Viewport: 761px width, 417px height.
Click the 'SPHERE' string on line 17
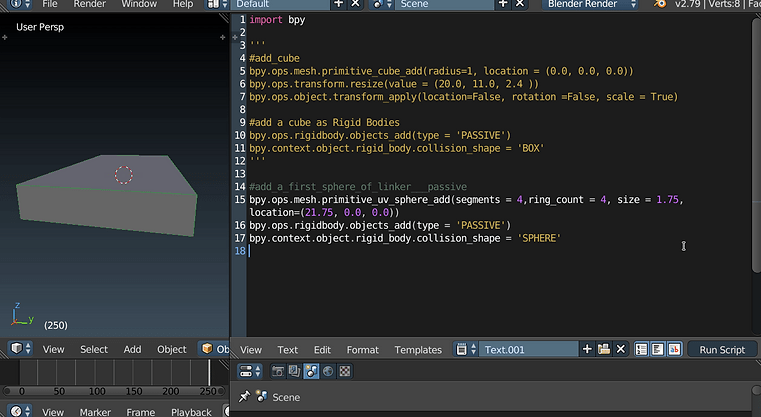[539, 238]
